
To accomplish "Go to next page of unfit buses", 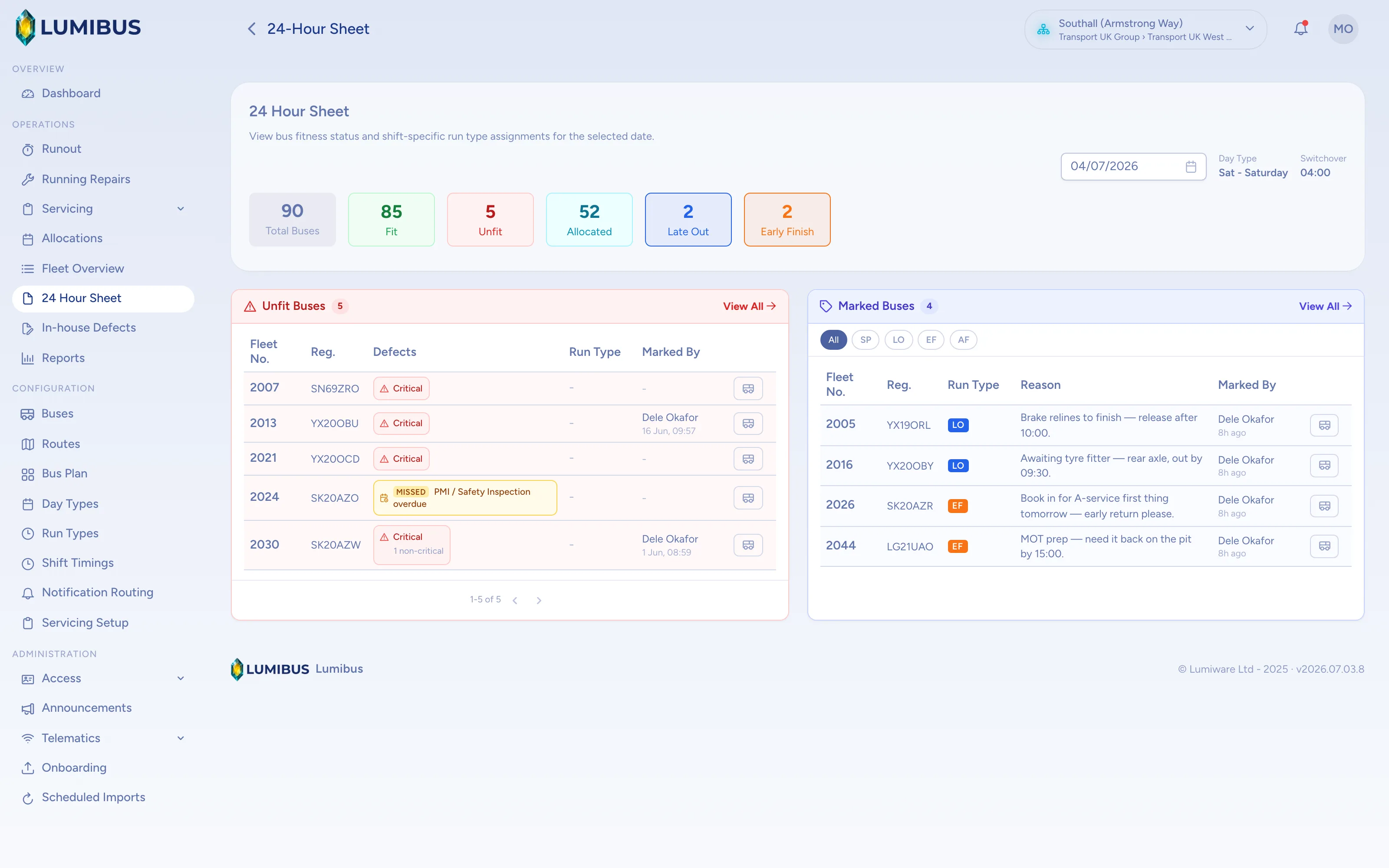I will (x=538, y=600).
